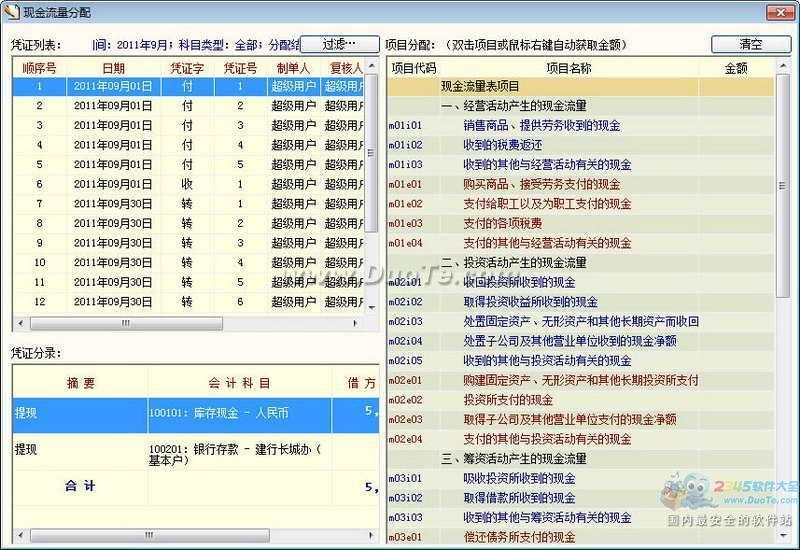Image resolution: width=800 pixels, height=550 pixels.
Task: Select item m01i01 销售商品、提供劳务收到的现金
Action: pos(541,126)
